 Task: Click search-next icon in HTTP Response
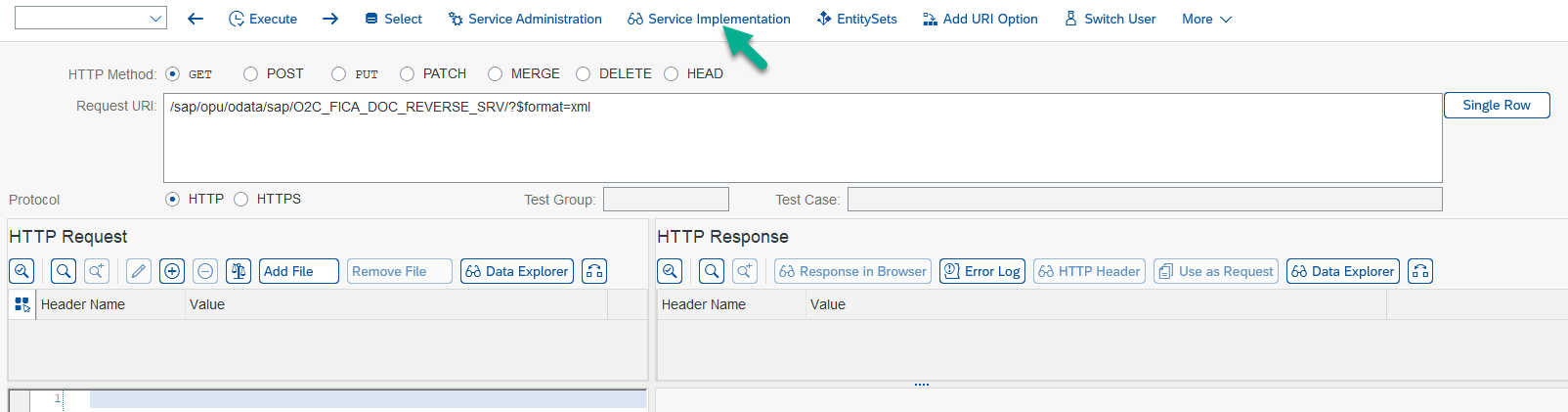click(x=745, y=271)
